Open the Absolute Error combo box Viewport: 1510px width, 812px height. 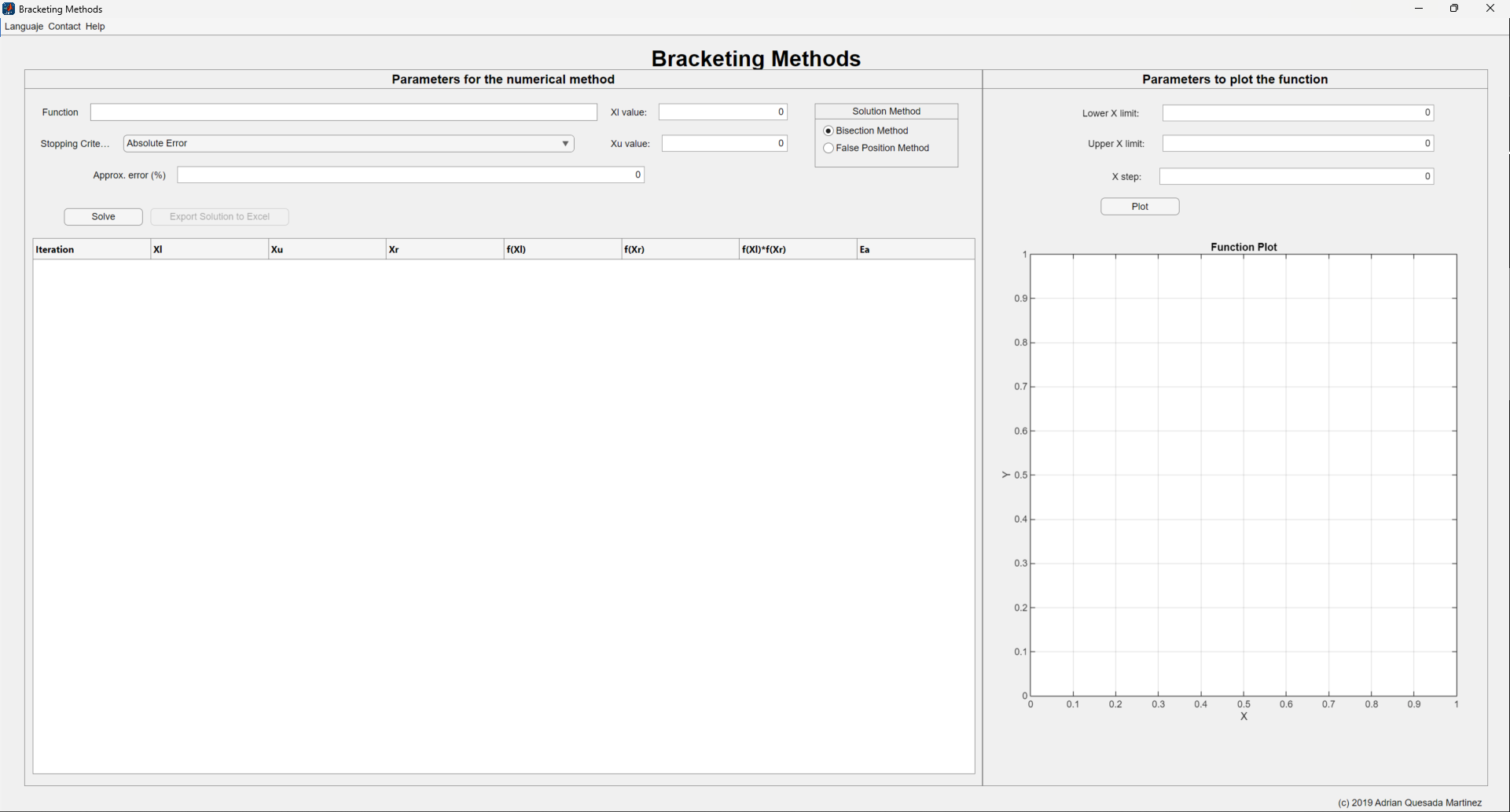click(348, 144)
